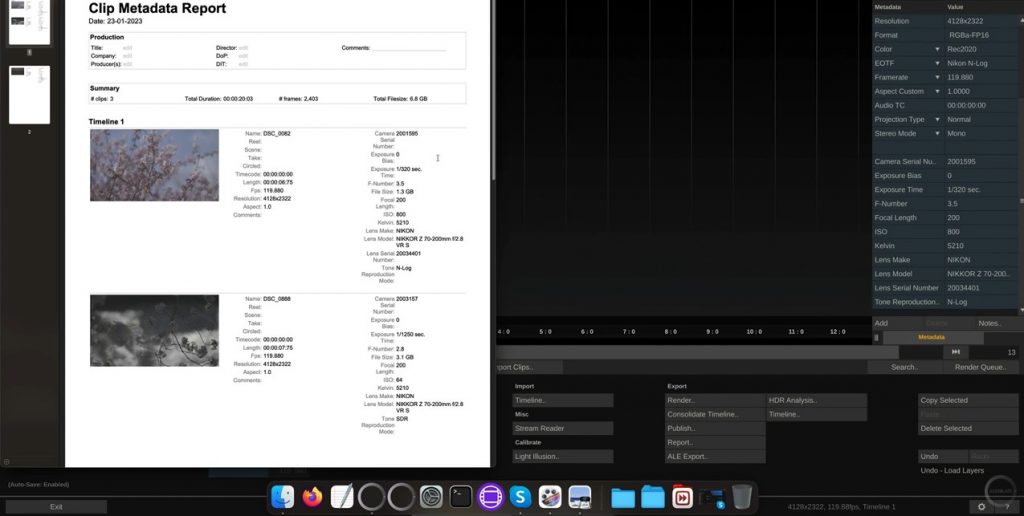The width and height of the screenshot is (1024, 516).
Task: Open the Stream Reader tool
Action: 562,428
